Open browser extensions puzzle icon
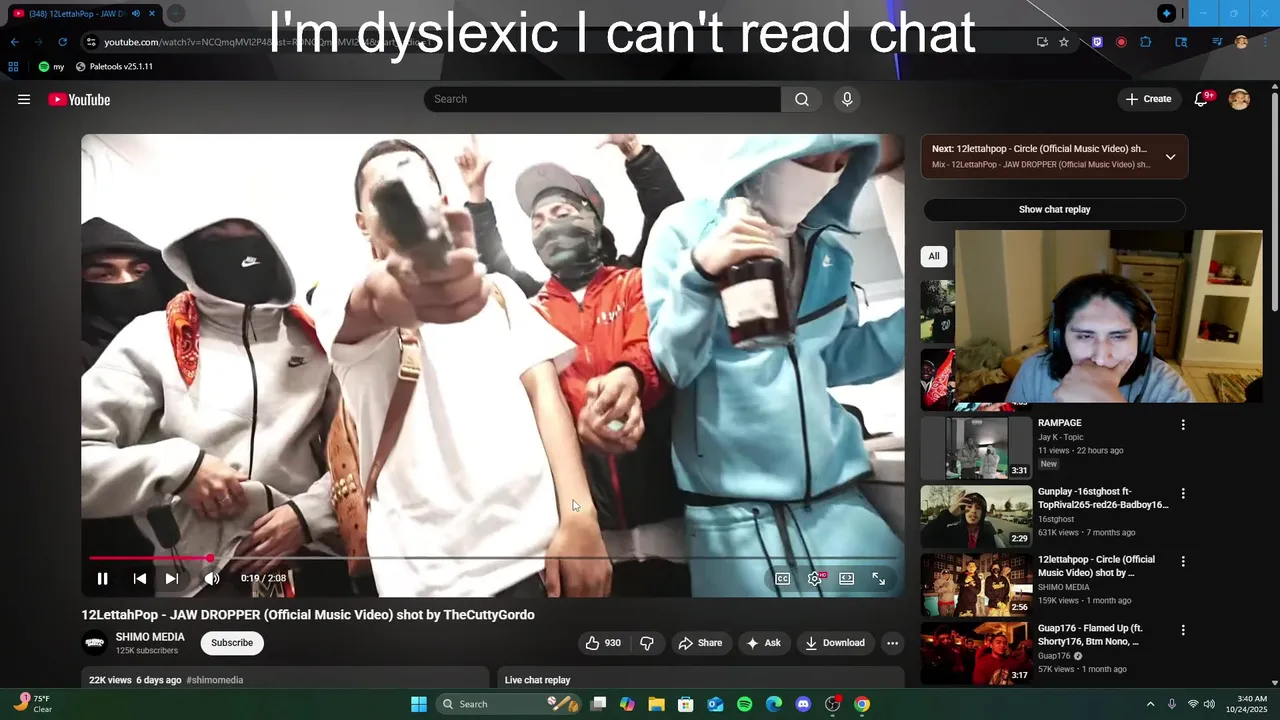The height and width of the screenshot is (720, 1280). pos(1146,42)
